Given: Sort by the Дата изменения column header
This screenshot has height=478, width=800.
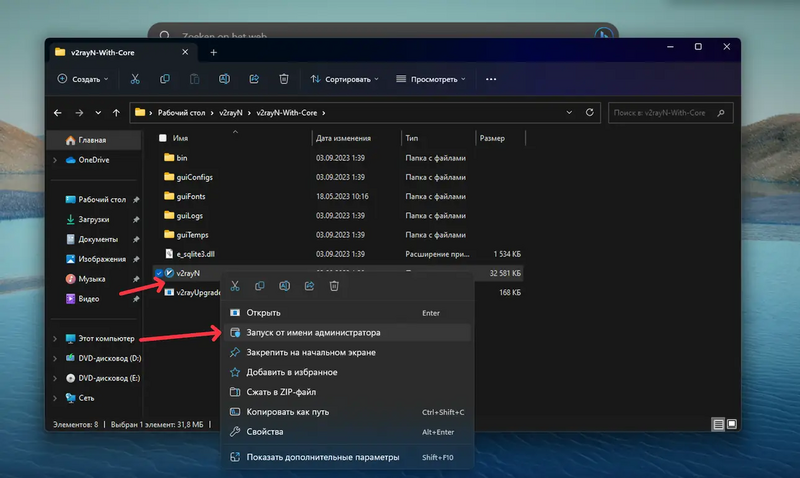Looking at the screenshot, I should point(343,138).
